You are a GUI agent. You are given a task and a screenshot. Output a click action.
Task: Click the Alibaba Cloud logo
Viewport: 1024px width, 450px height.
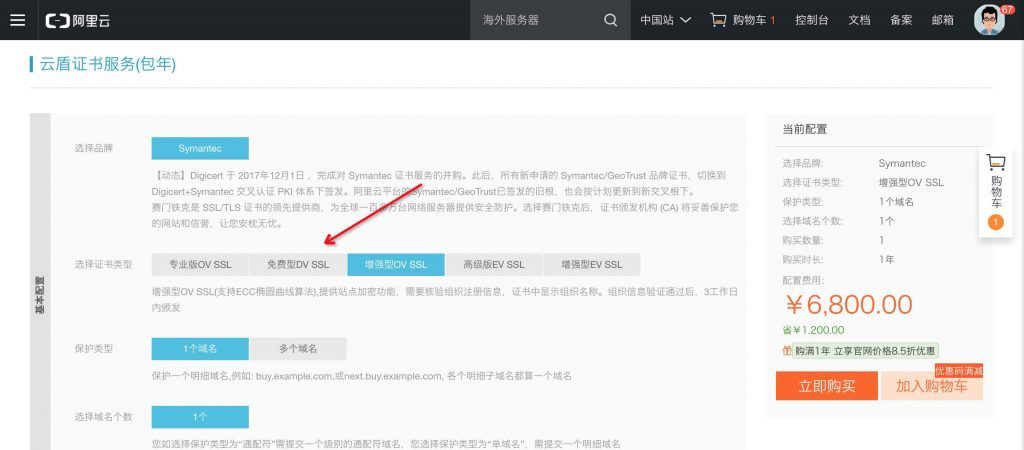point(78,20)
